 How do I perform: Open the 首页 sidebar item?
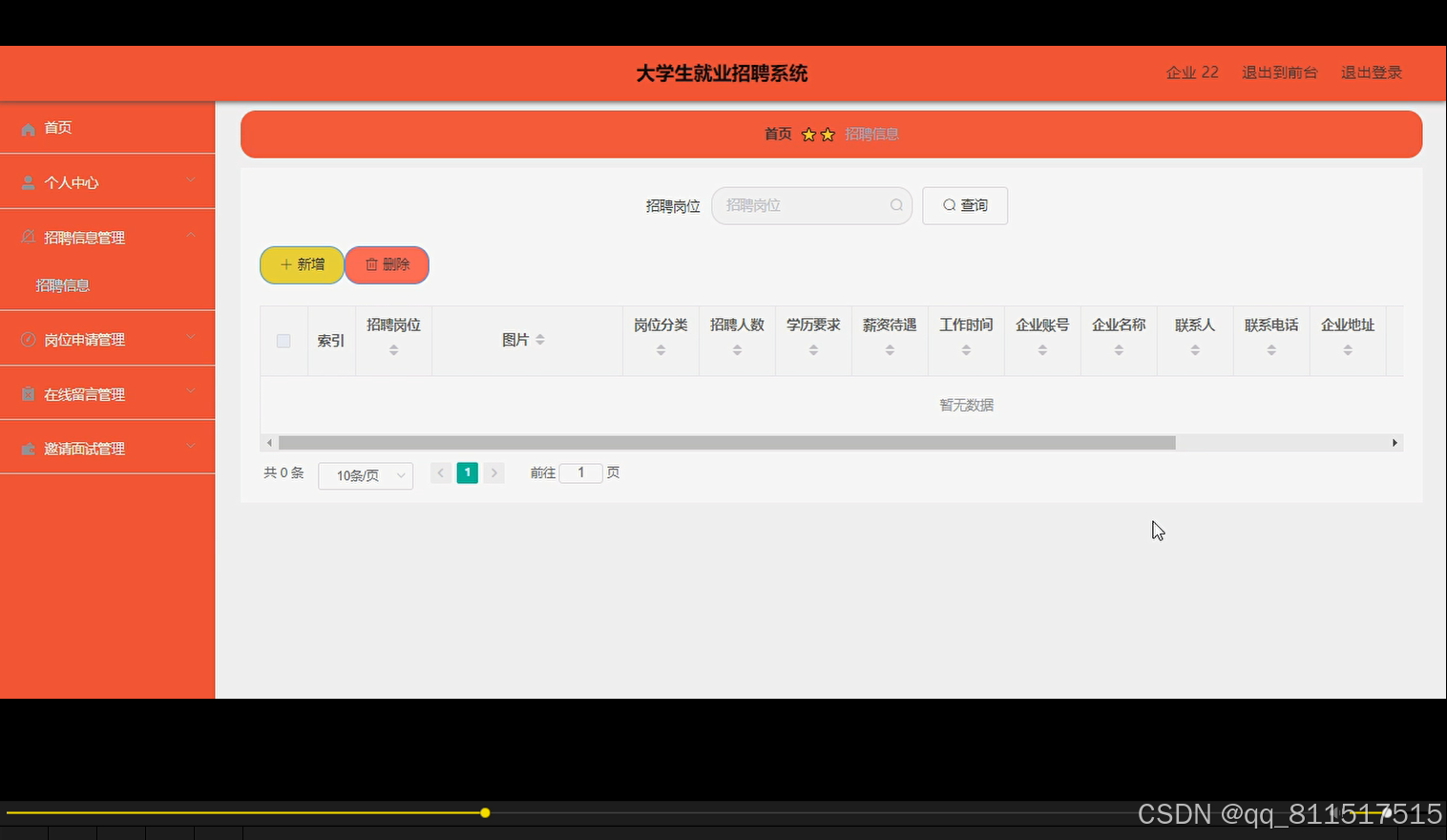click(107, 128)
